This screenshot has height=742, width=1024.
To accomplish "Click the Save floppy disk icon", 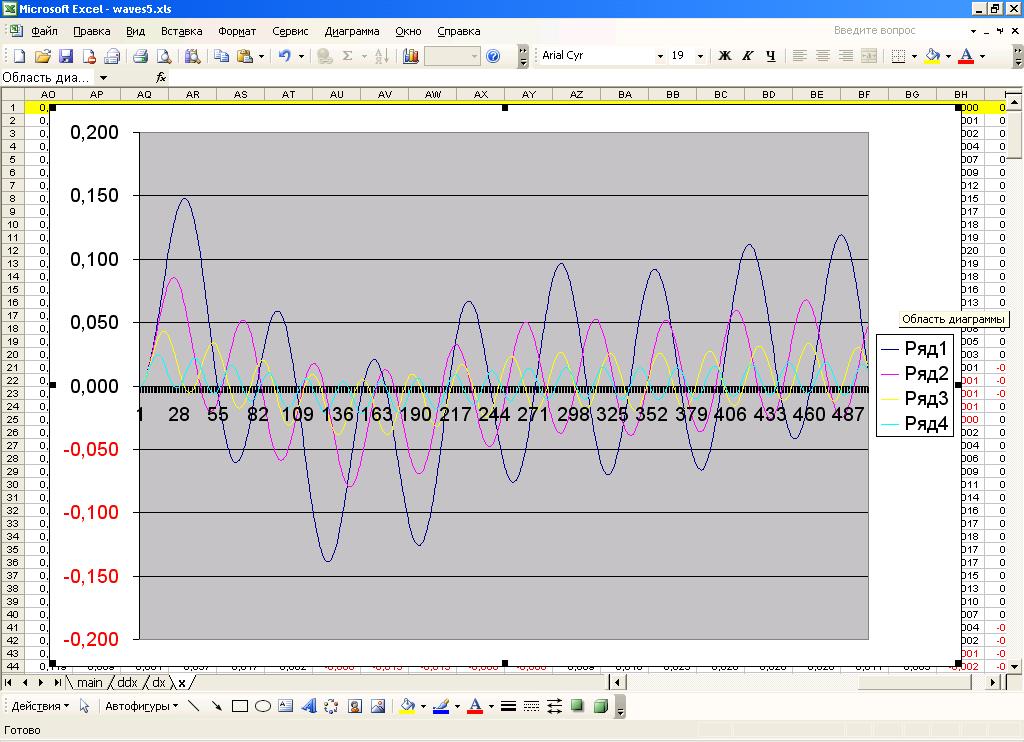I will pyautogui.click(x=66, y=56).
